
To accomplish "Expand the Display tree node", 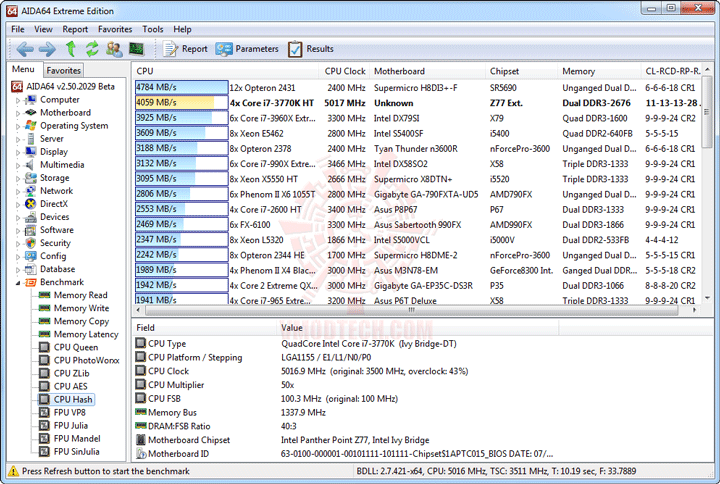I will pos(18,152).
